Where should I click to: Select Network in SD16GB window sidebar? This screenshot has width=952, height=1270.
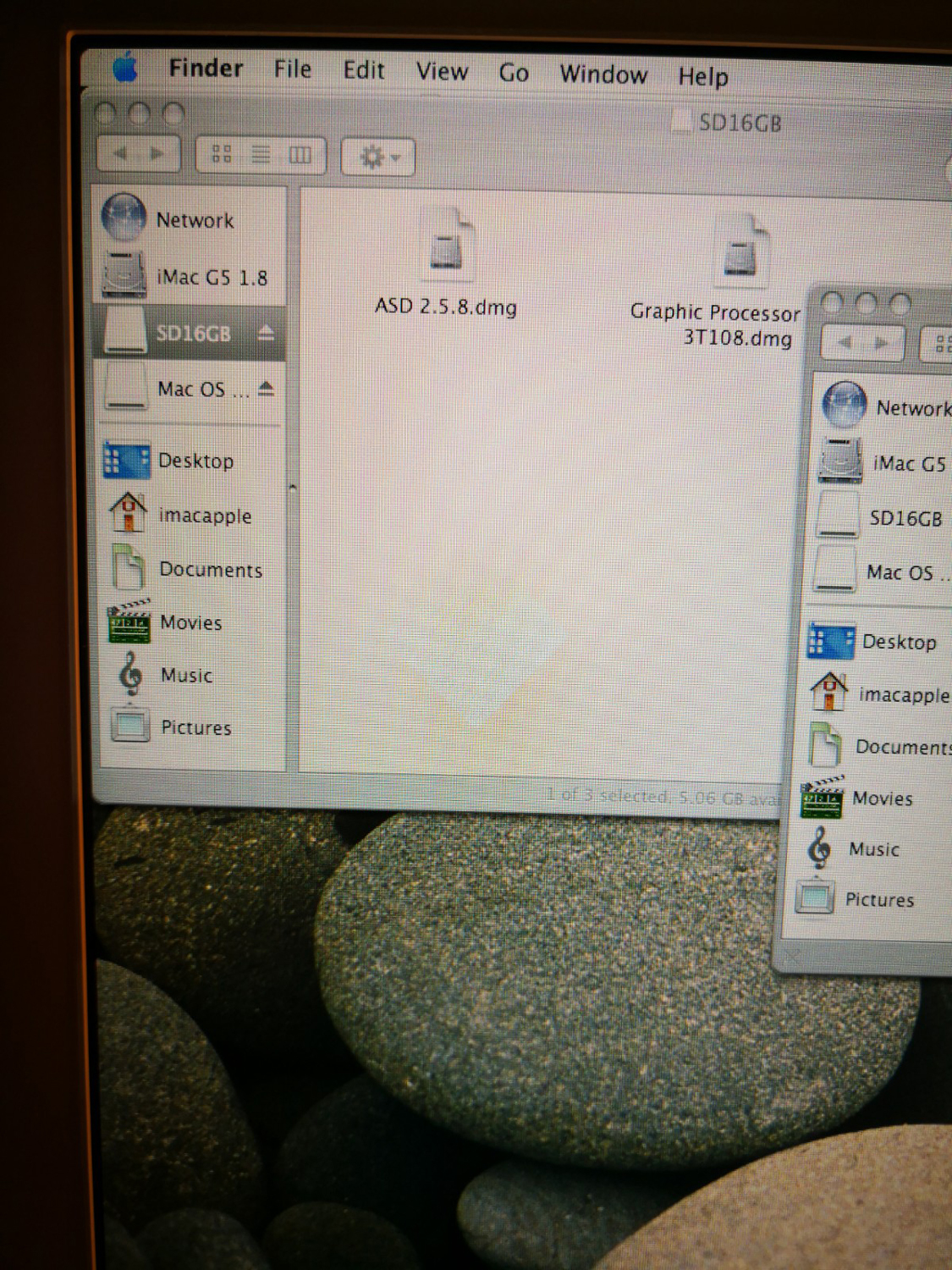click(189, 219)
